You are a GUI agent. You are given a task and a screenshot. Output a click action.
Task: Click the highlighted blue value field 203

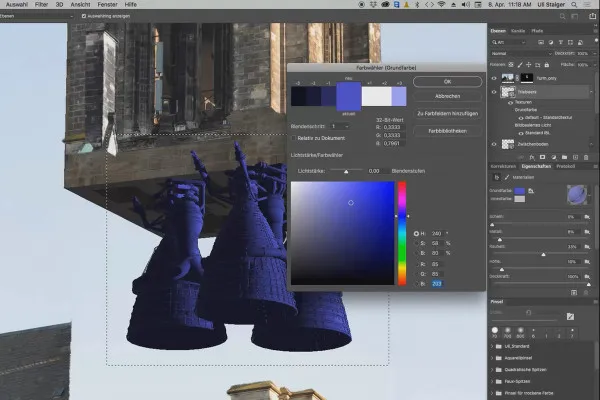coord(437,284)
